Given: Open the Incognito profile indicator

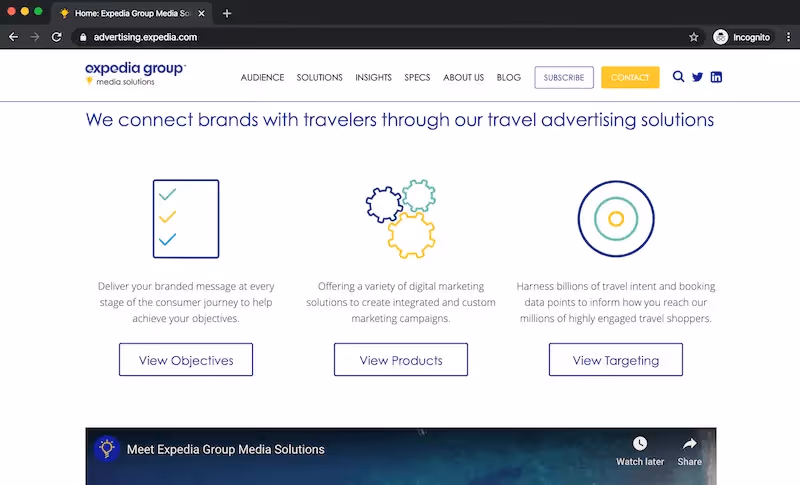Looking at the screenshot, I should pyautogui.click(x=742, y=37).
